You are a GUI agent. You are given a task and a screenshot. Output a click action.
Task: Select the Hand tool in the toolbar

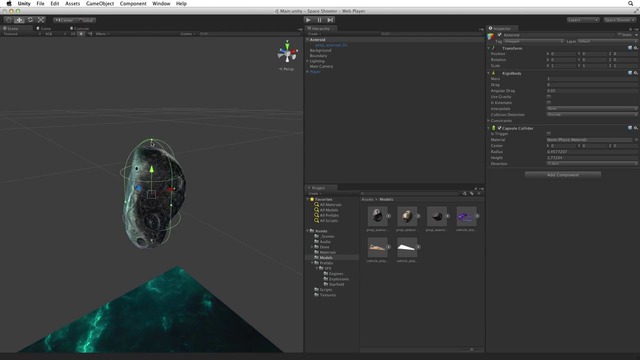pyautogui.click(x=9, y=20)
